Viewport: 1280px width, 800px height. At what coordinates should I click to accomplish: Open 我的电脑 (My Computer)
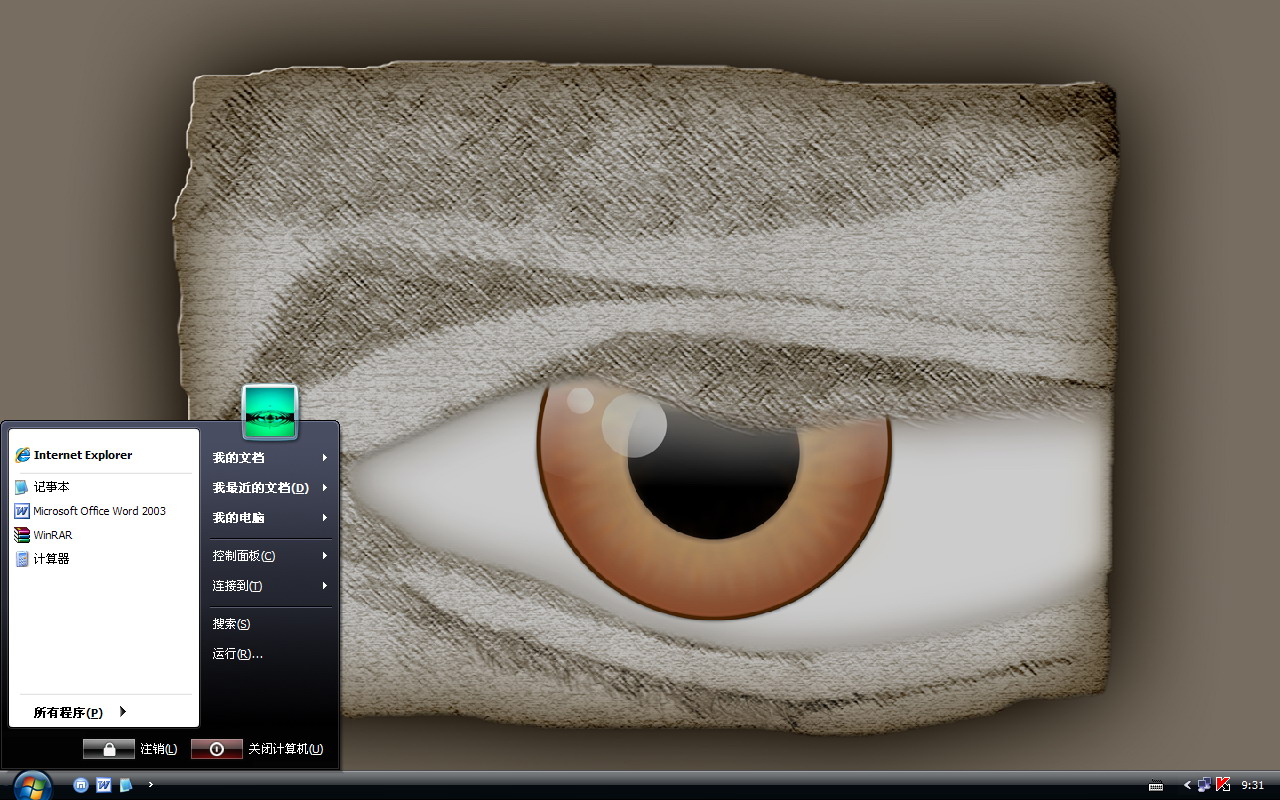270,517
